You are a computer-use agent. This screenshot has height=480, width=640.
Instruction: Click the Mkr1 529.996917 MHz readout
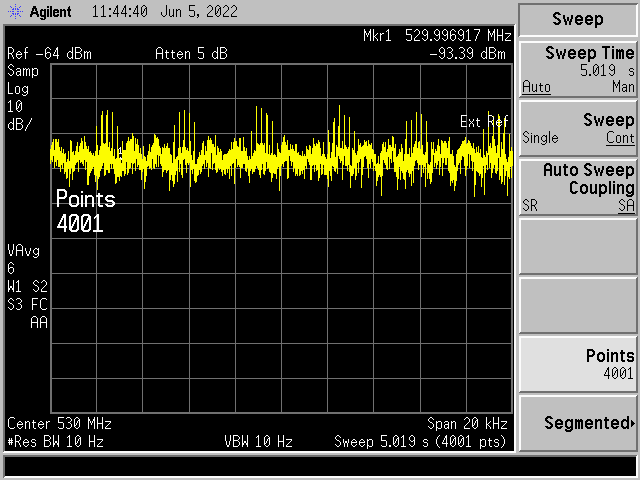pos(437,36)
